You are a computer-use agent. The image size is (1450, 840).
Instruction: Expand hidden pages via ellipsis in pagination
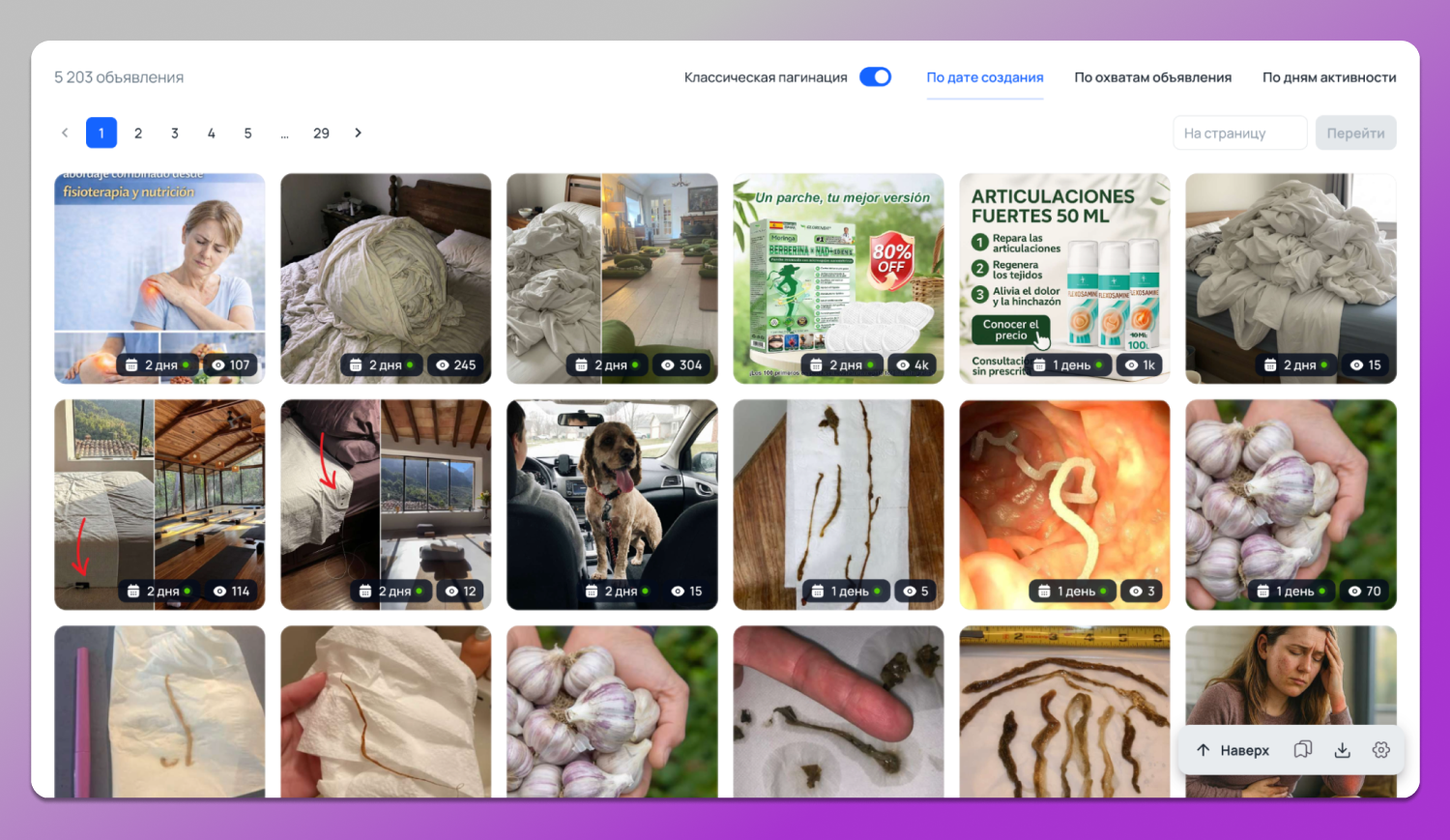tap(284, 133)
